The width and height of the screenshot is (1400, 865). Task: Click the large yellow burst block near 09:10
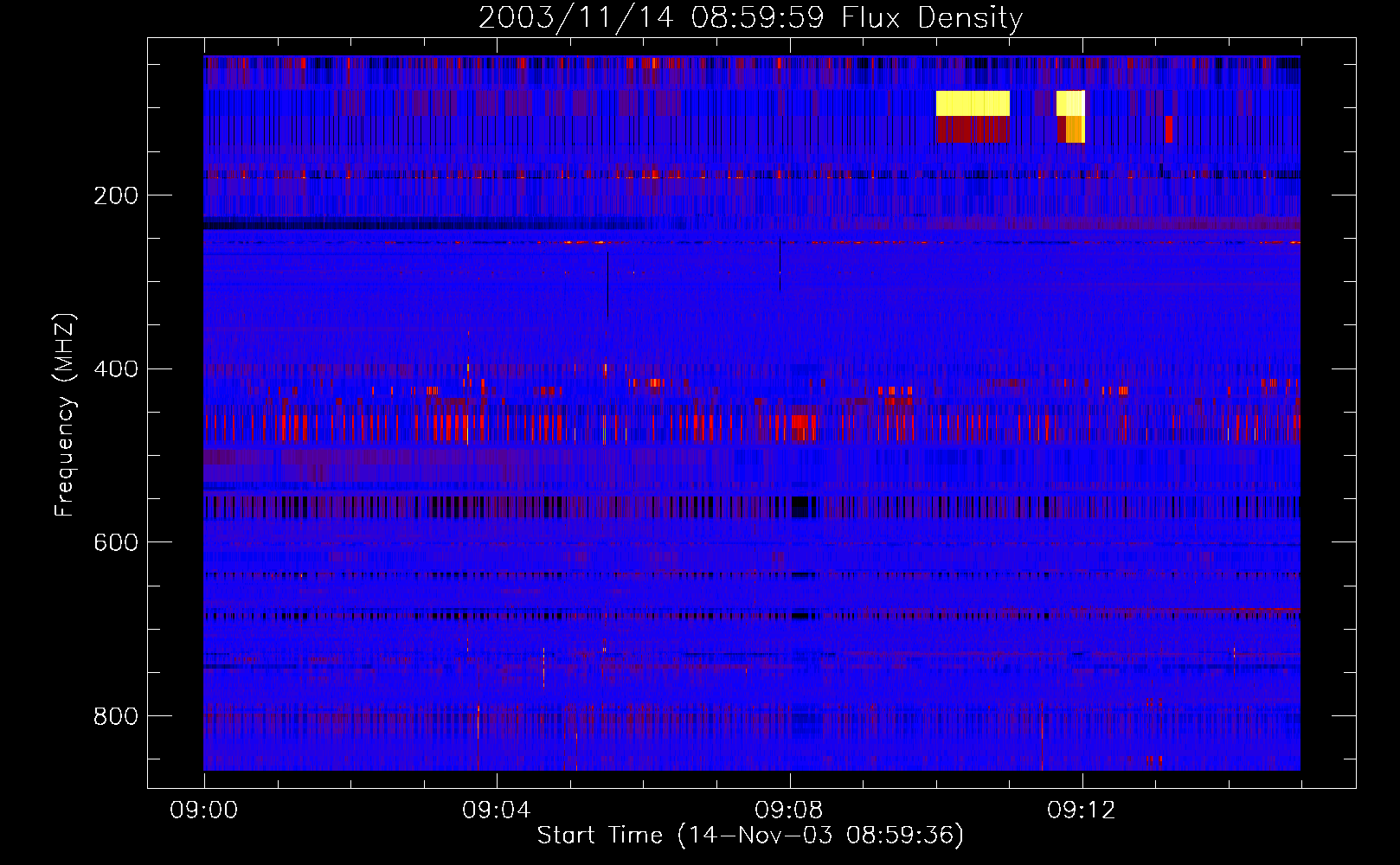pos(973,104)
